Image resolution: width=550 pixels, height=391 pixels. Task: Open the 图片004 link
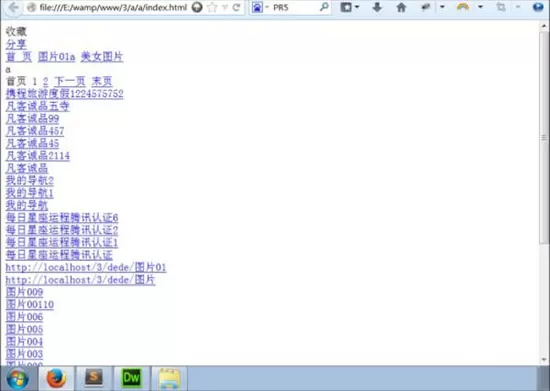(25, 342)
